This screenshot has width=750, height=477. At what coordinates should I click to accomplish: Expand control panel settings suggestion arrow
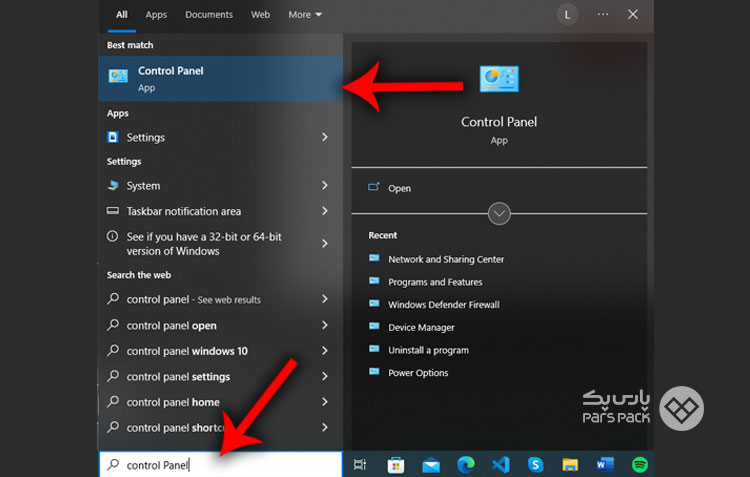coord(325,377)
